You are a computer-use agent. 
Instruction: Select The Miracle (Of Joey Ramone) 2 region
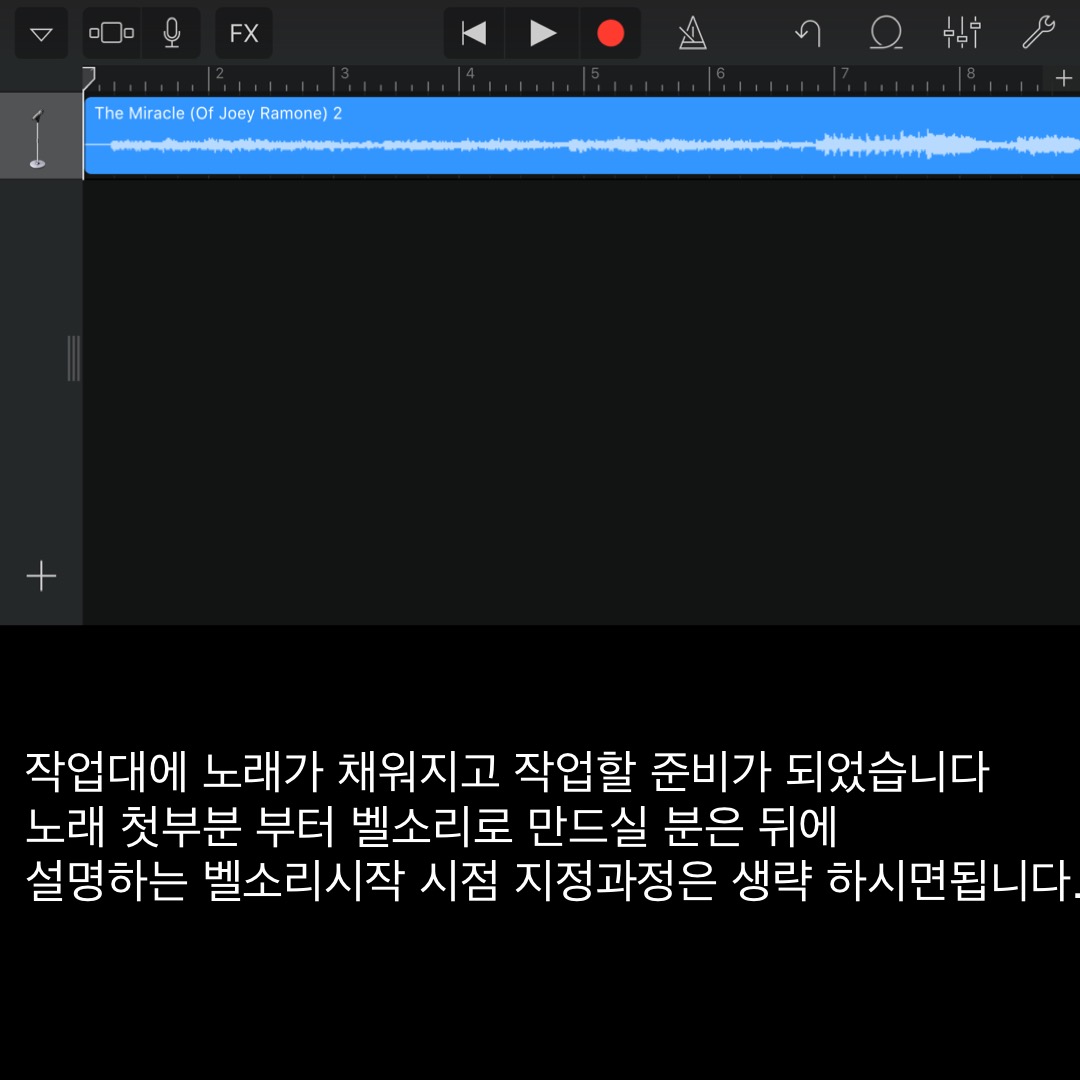pyautogui.click(x=580, y=136)
